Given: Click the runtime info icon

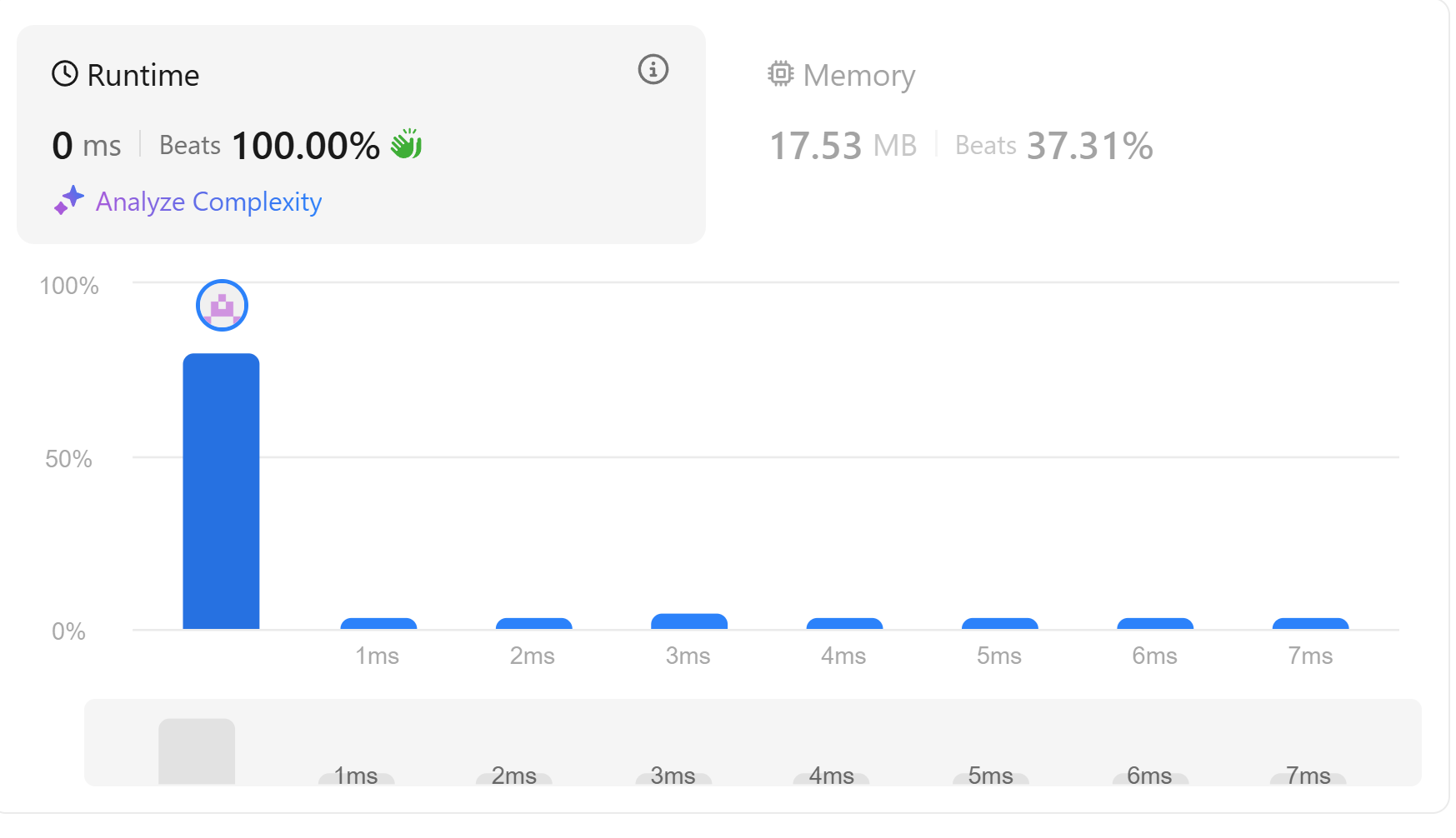Looking at the screenshot, I should (653, 70).
